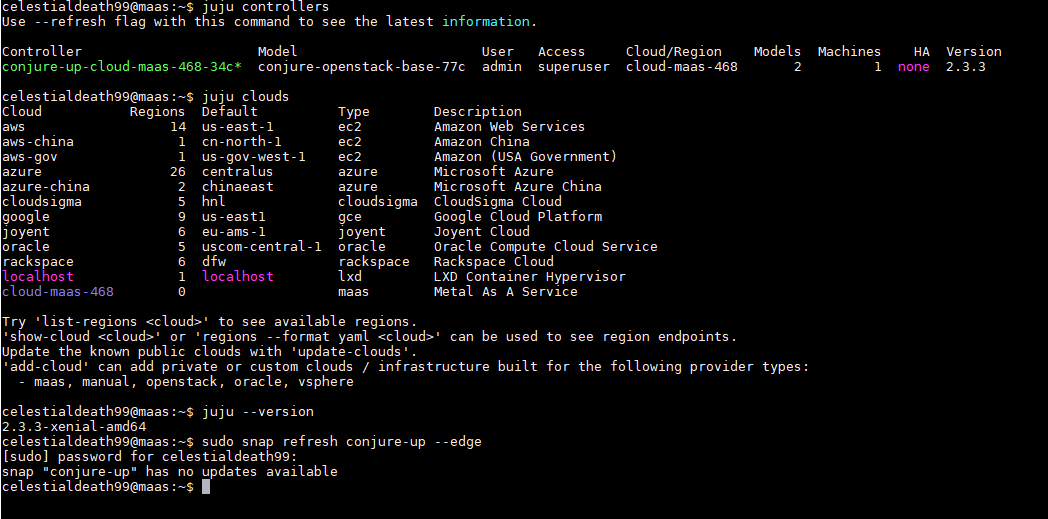
Task: Click the 'sudo snap refresh conjure-up --edge' command
Action: (342, 442)
